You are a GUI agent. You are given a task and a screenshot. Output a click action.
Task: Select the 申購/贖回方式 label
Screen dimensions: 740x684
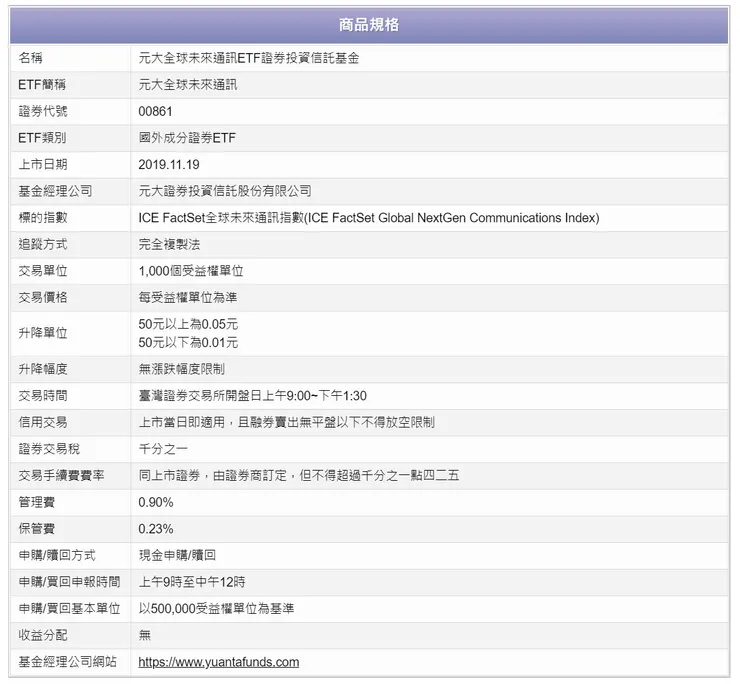(57, 555)
